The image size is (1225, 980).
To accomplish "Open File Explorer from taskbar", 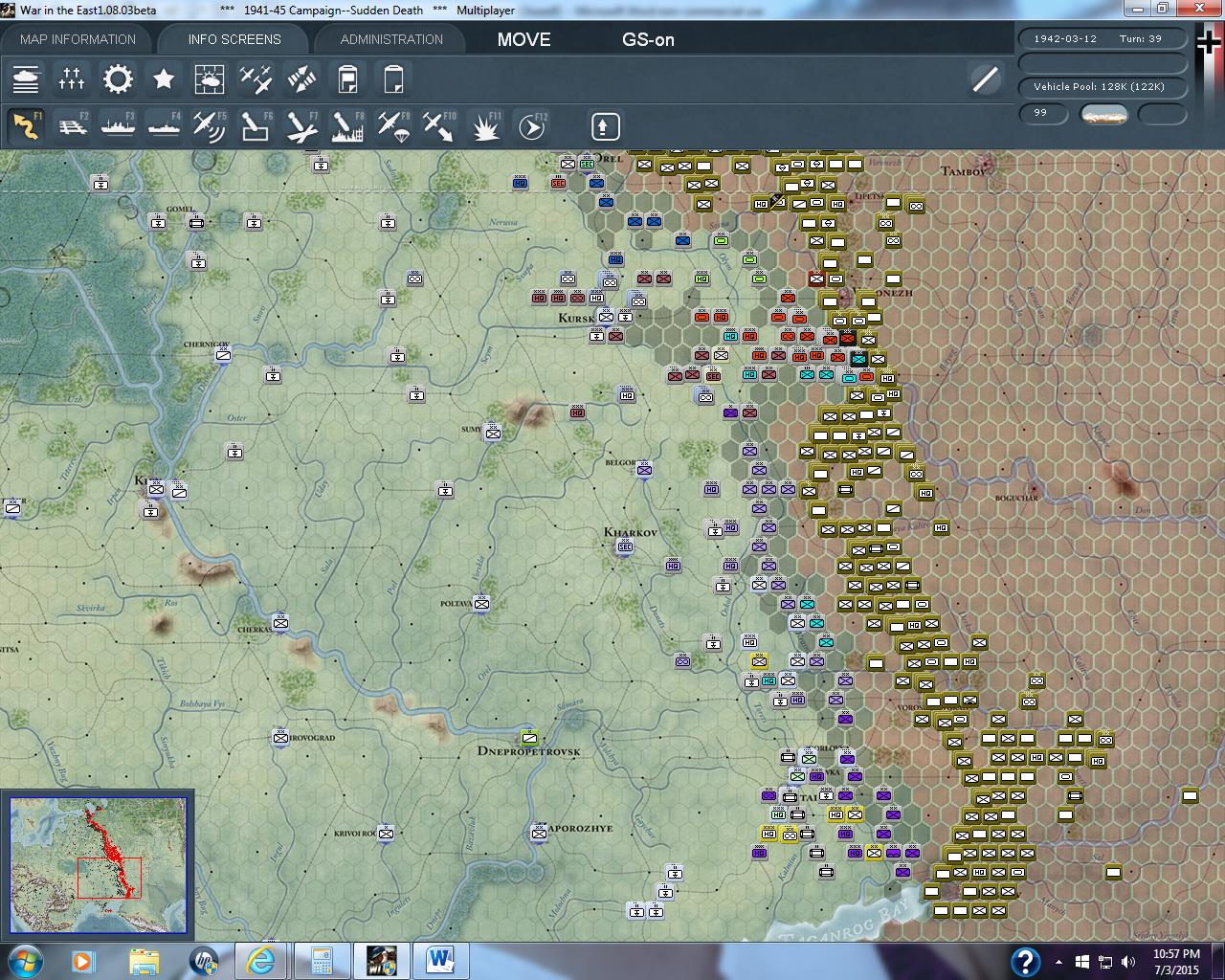I will pyautogui.click(x=144, y=960).
